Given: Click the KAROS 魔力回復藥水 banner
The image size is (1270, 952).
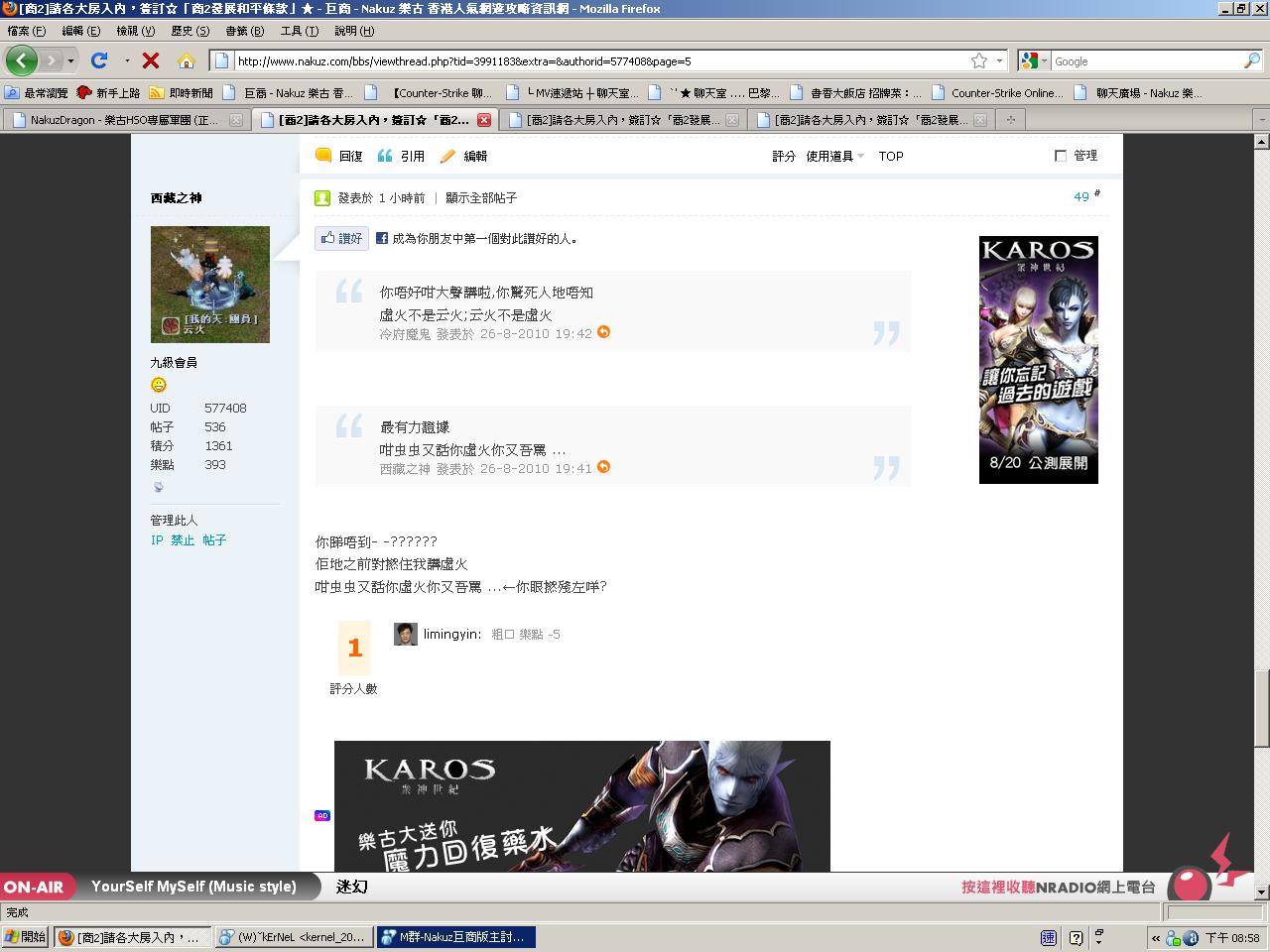Looking at the screenshot, I should point(582,806).
